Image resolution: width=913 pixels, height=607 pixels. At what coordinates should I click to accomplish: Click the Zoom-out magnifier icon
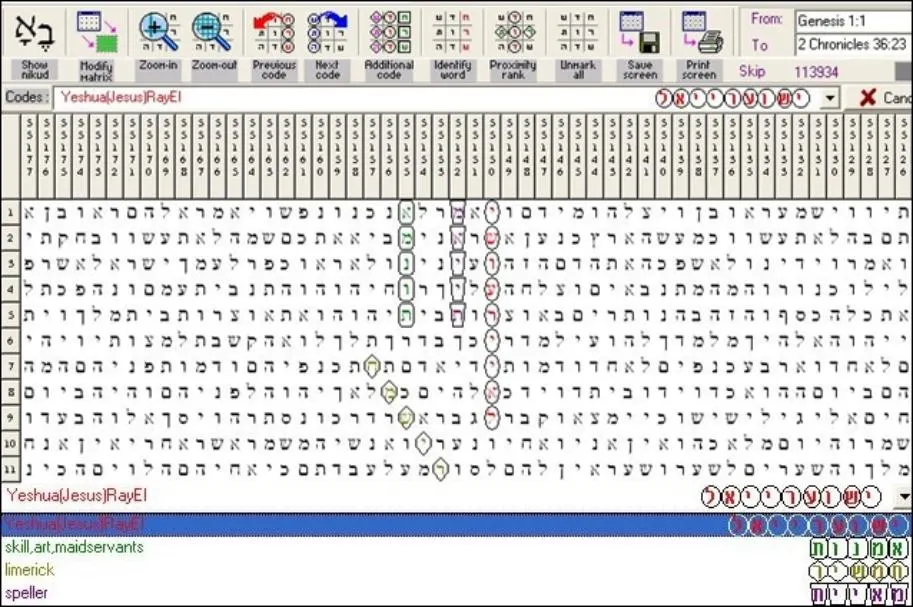[213, 32]
